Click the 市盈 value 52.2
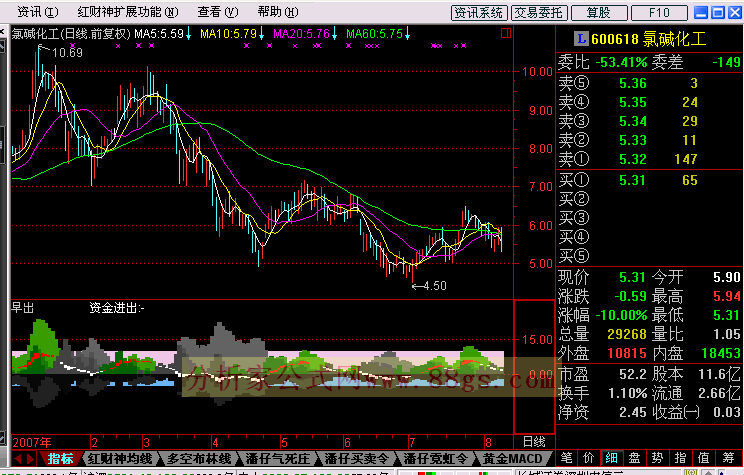This screenshot has height=475, width=744. [632, 374]
